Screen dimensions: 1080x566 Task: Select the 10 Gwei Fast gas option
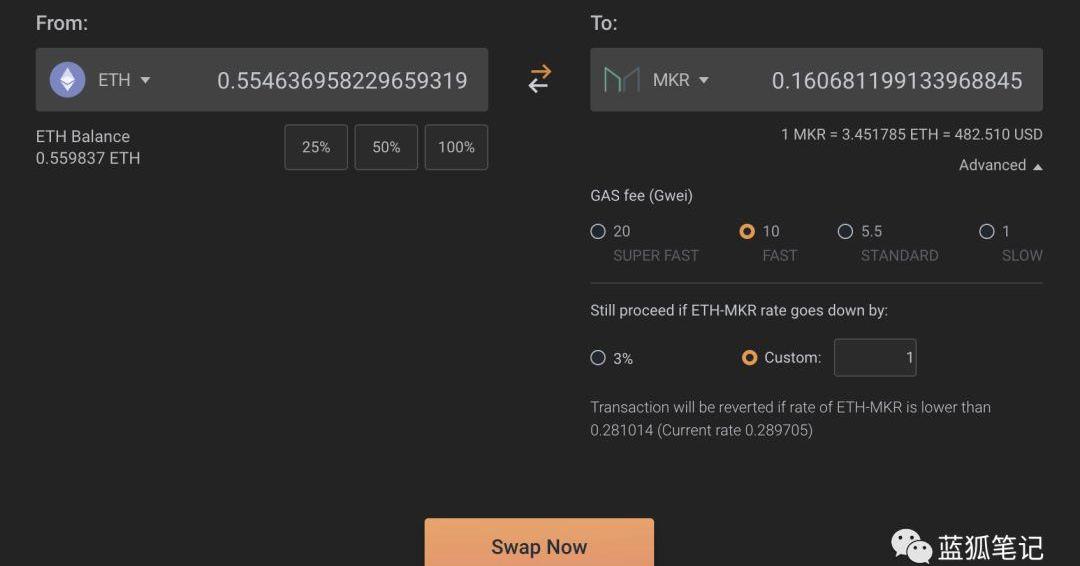(x=747, y=231)
